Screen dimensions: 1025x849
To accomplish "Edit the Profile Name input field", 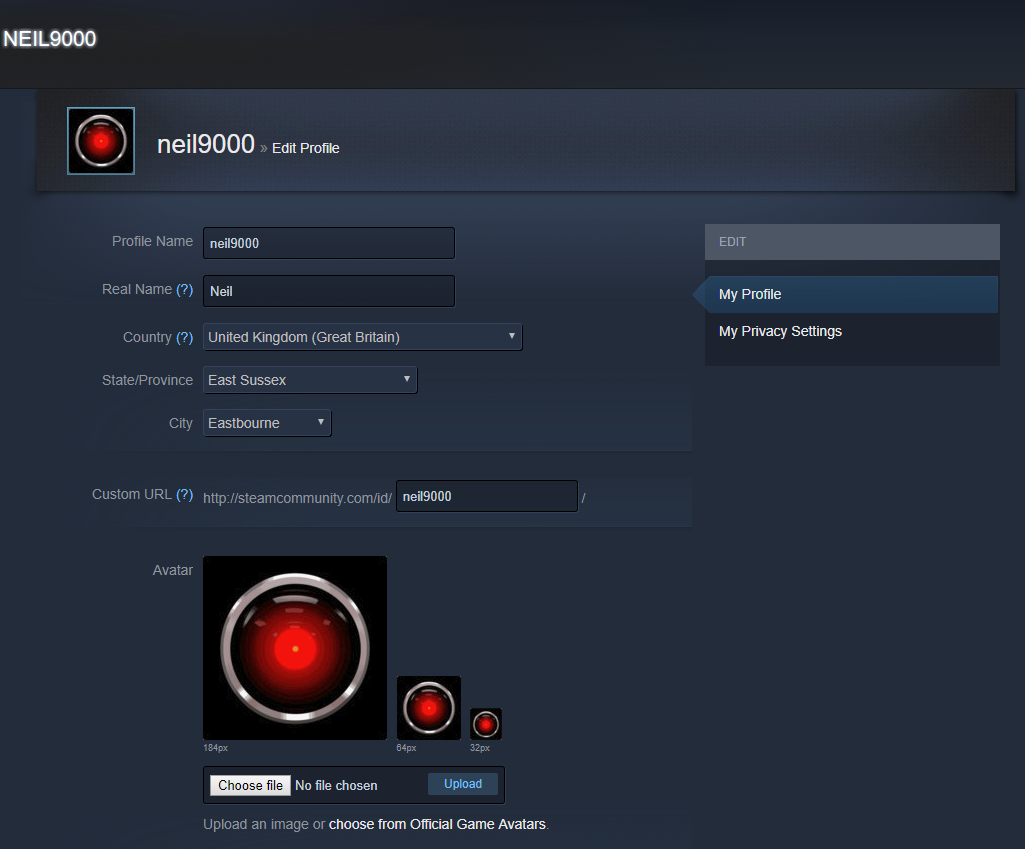I will pos(328,243).
